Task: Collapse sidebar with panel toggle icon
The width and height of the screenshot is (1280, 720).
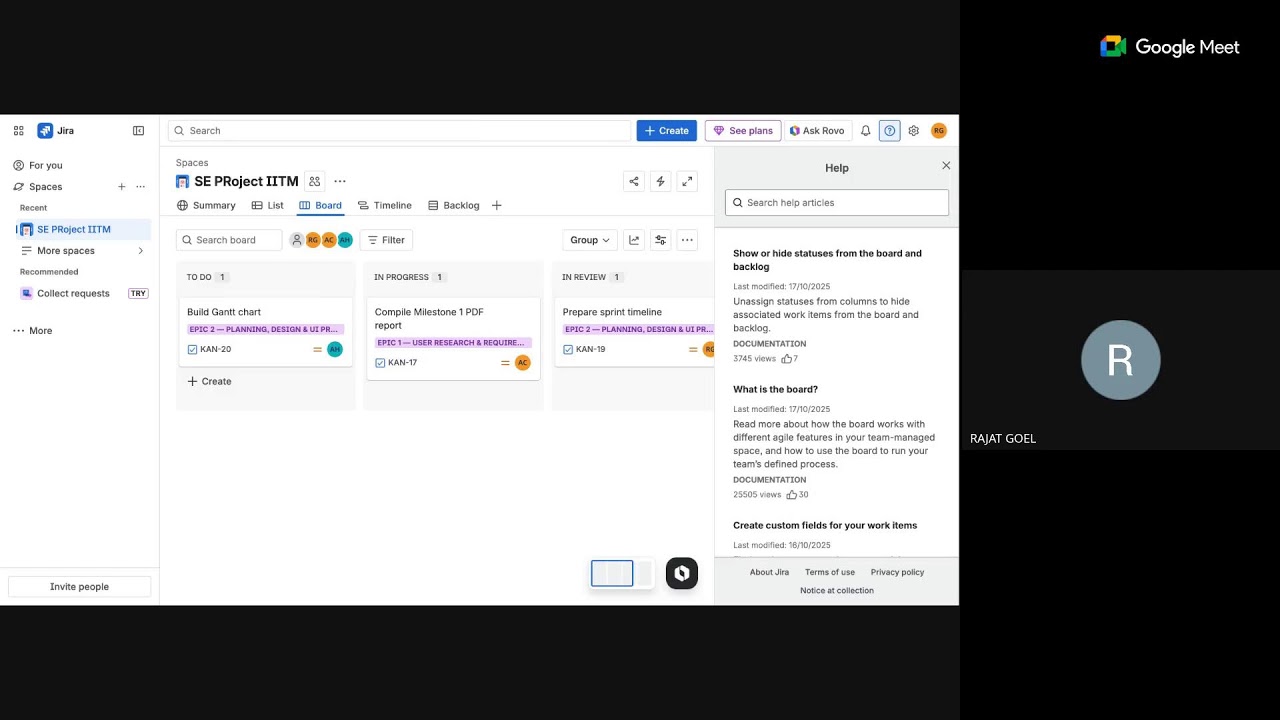Action: [x=138, y=131]
